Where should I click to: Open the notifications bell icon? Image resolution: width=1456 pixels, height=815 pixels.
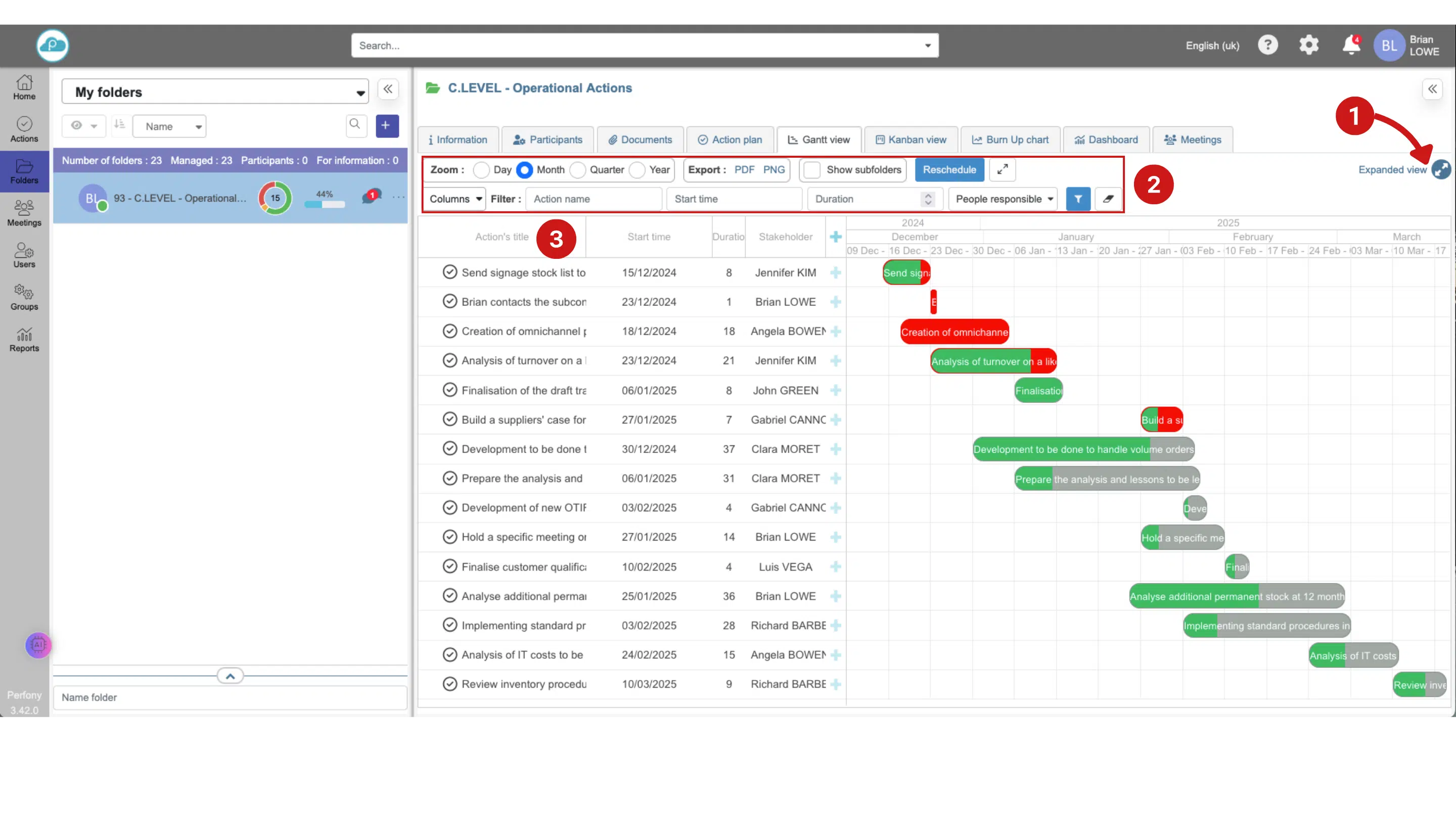point(1350,44)
